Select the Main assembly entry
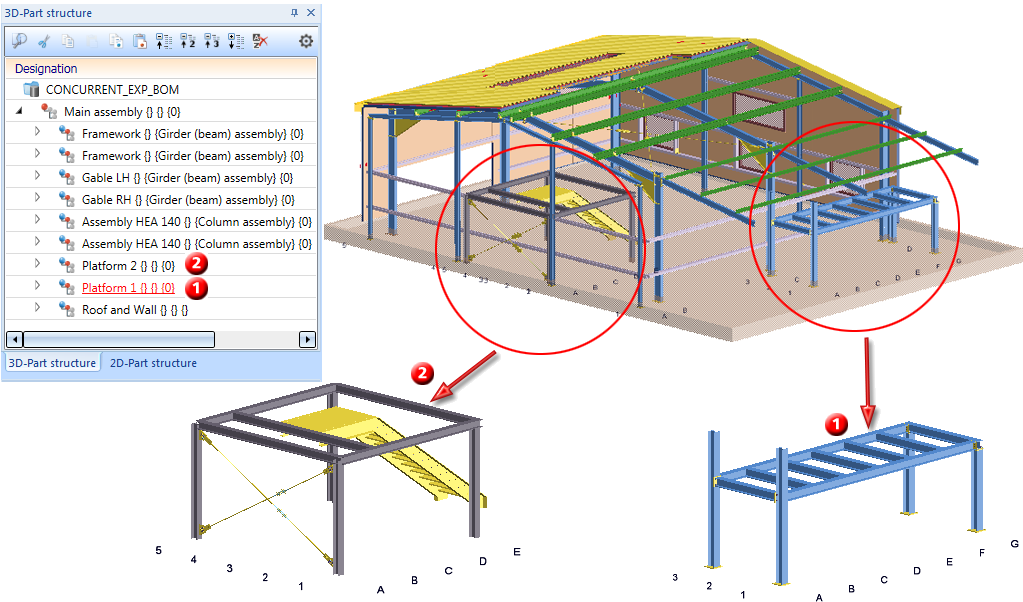 click(x=122, y=112)
